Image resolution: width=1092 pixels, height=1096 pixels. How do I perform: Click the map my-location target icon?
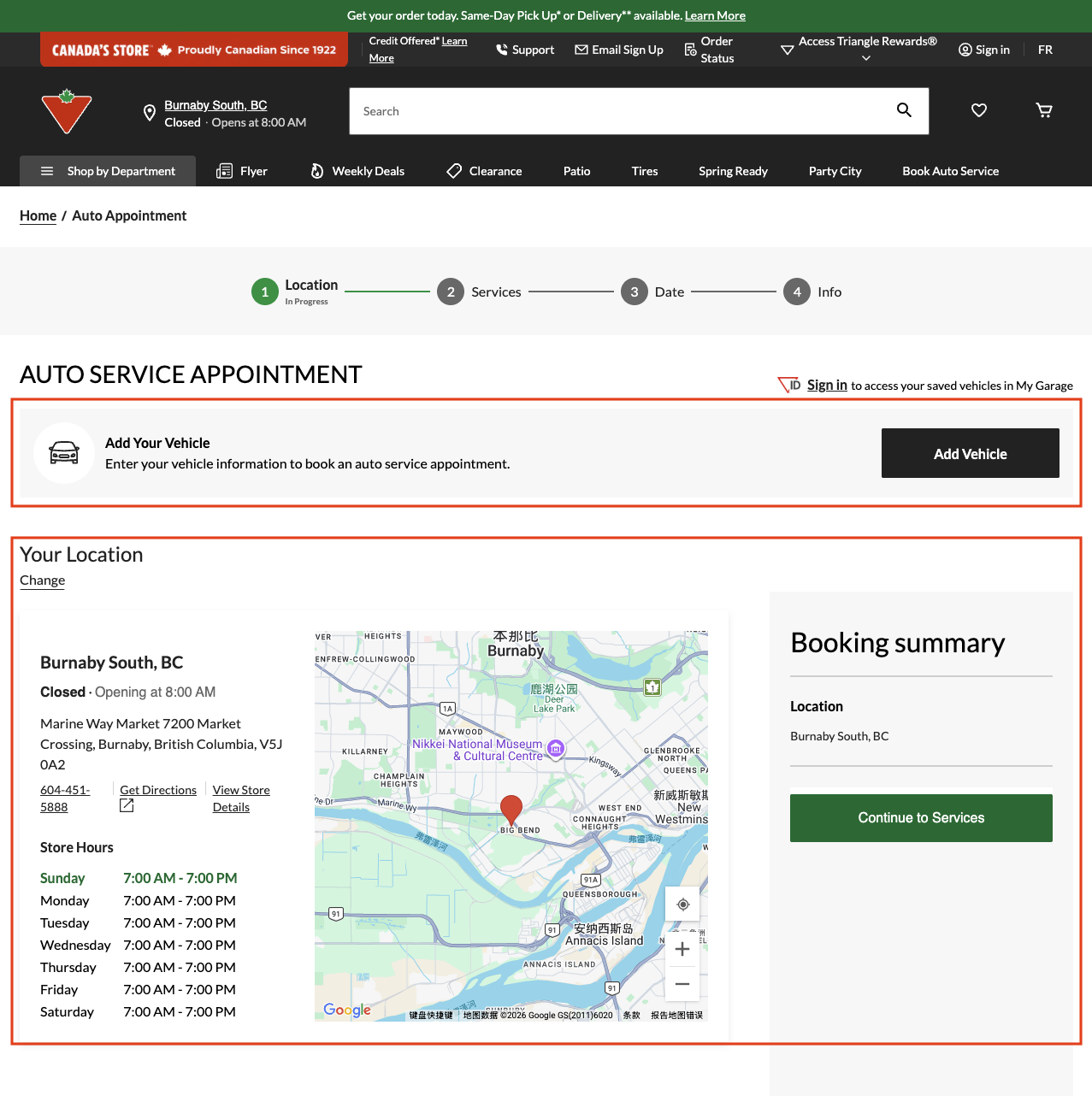point(682,904)
